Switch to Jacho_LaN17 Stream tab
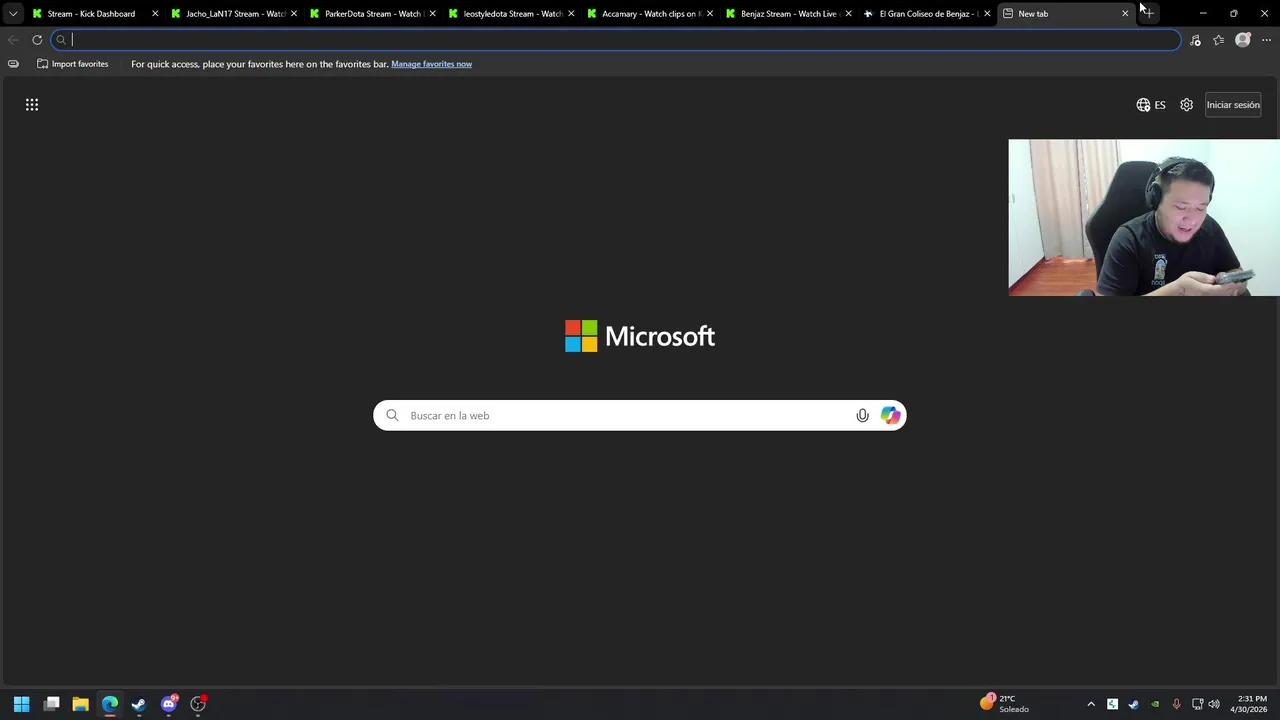Viewport: 1280px width, 720px height. pos(235,14)
